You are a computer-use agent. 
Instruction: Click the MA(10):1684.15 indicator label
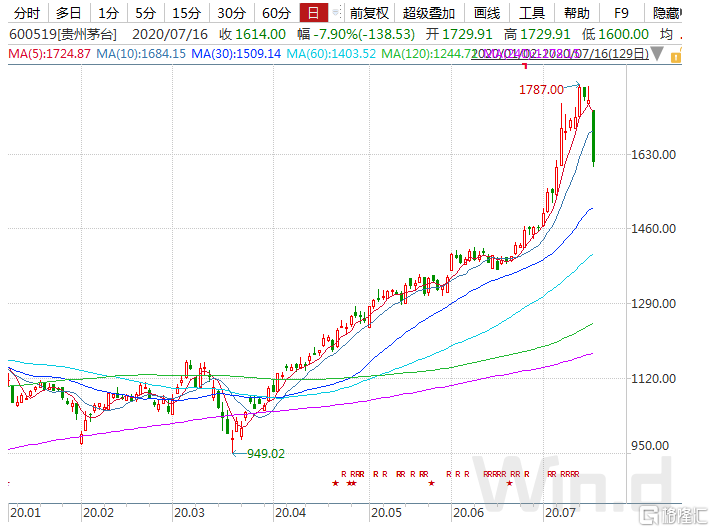pyautogui.click(x=141, y=54)
